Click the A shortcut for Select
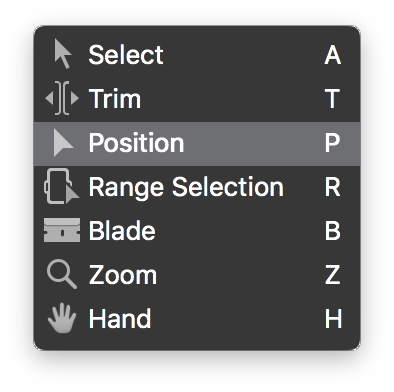 click(x=333, y=55)
